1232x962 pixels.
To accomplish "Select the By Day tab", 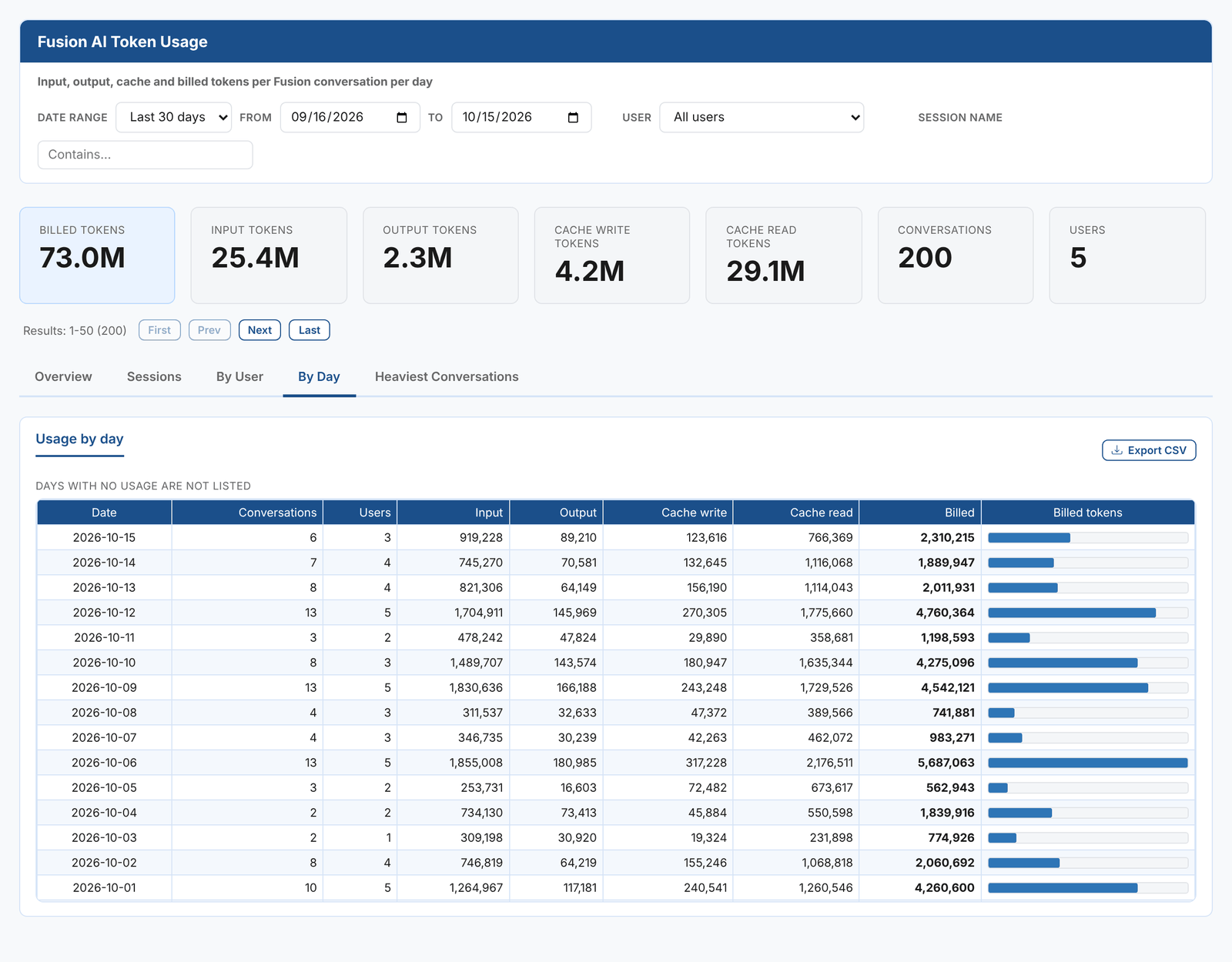I will 319,376.
